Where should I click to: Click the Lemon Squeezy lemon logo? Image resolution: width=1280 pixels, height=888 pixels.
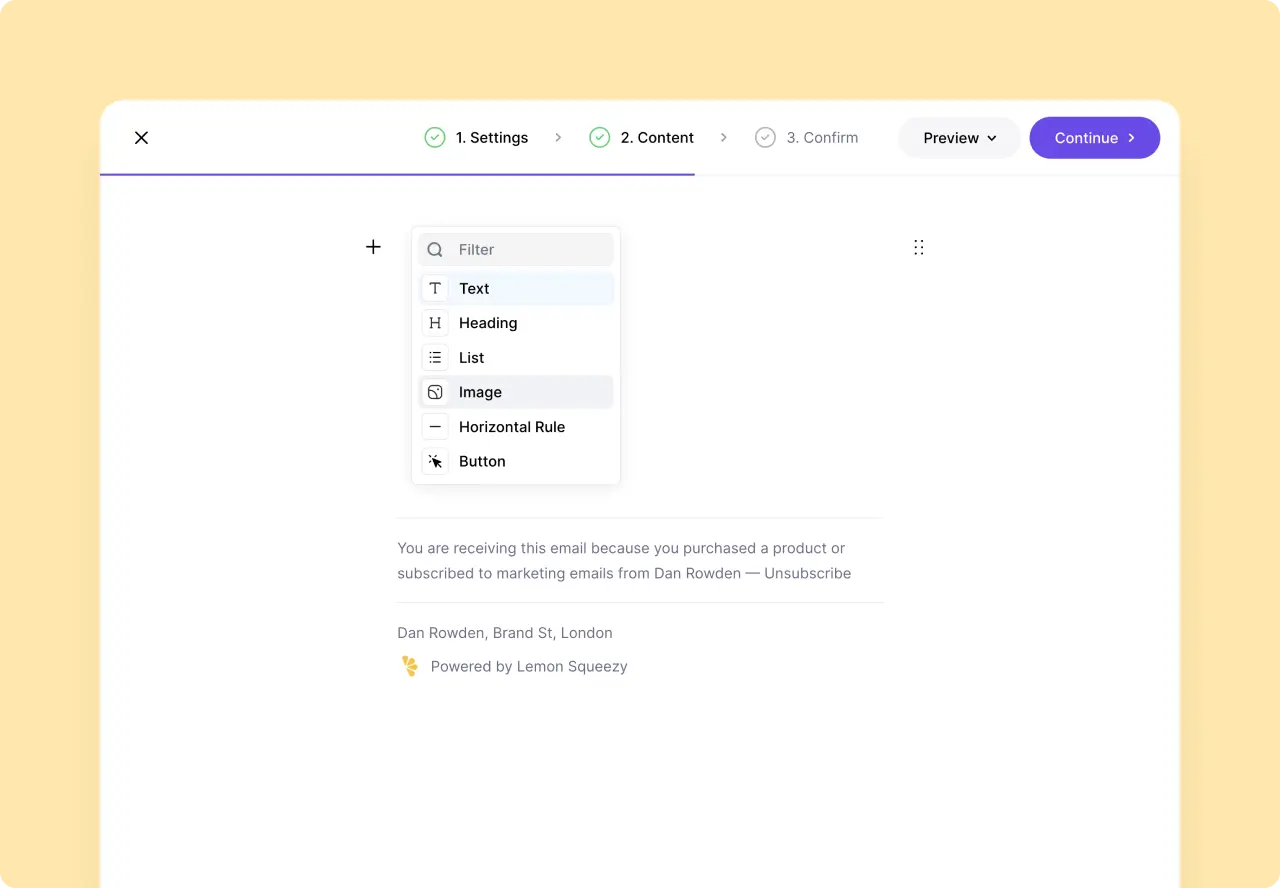click(408, 665)
